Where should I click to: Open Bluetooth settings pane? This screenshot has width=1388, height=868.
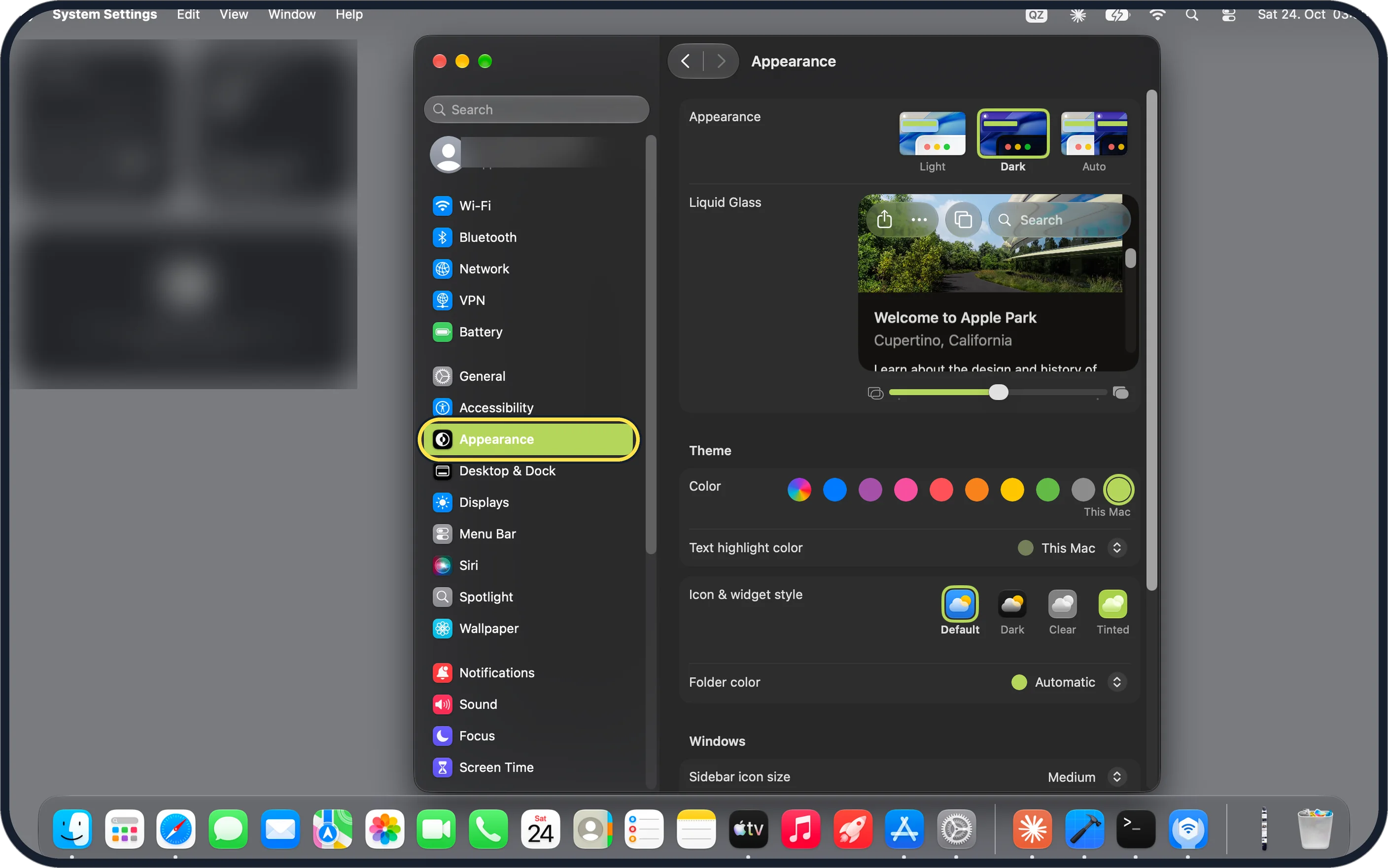(x=528, y=237)
